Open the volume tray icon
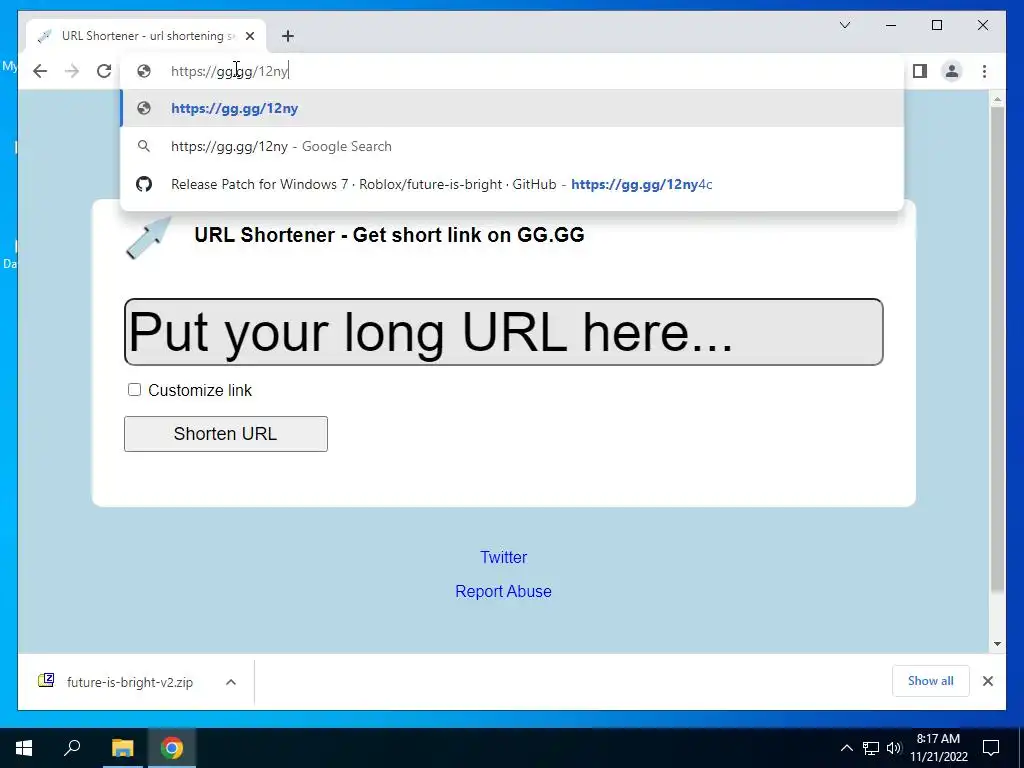The image size is (1024, 768). tap(894, 748)
